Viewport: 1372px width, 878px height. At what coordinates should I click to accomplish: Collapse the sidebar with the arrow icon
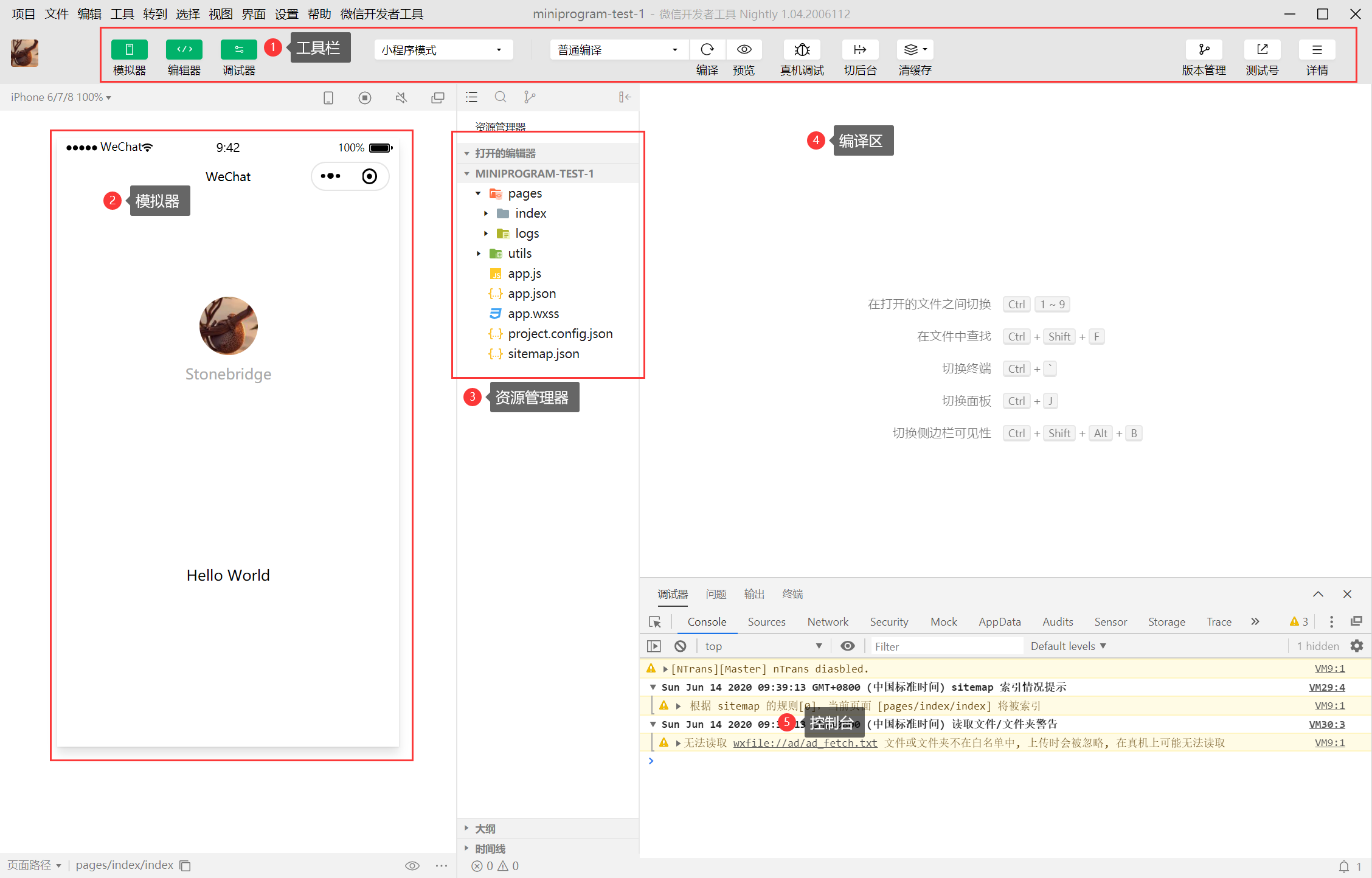pyautogui.click(x=625, y=97)
